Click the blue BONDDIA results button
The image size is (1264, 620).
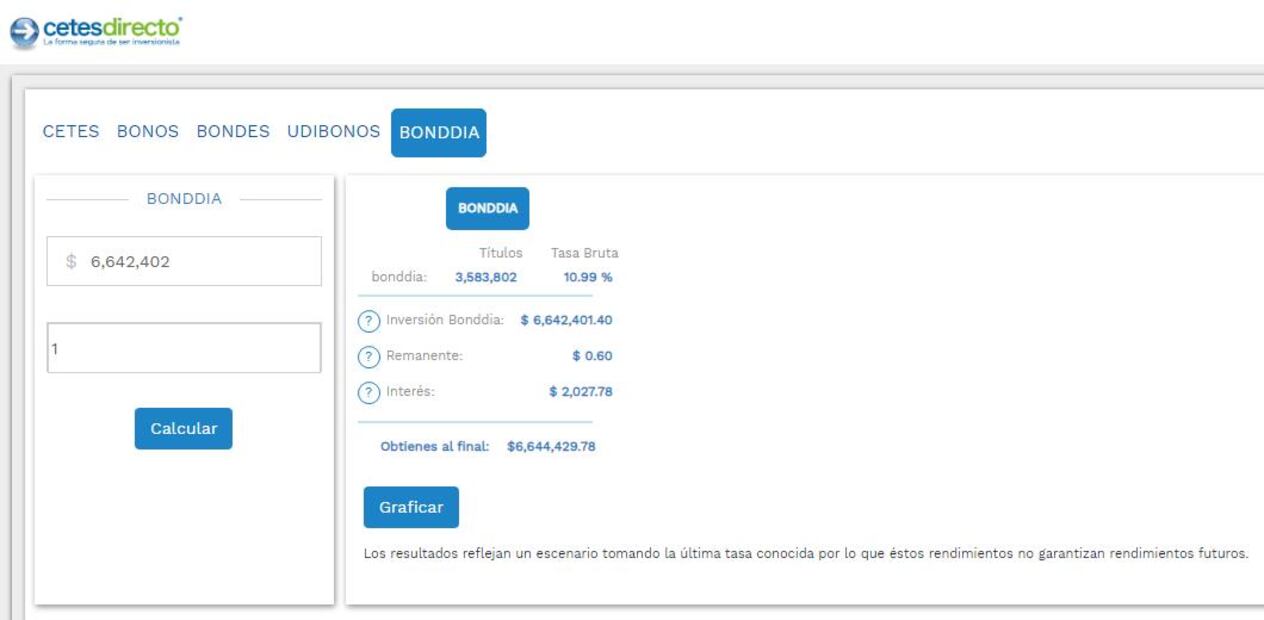tap(488, 209)
